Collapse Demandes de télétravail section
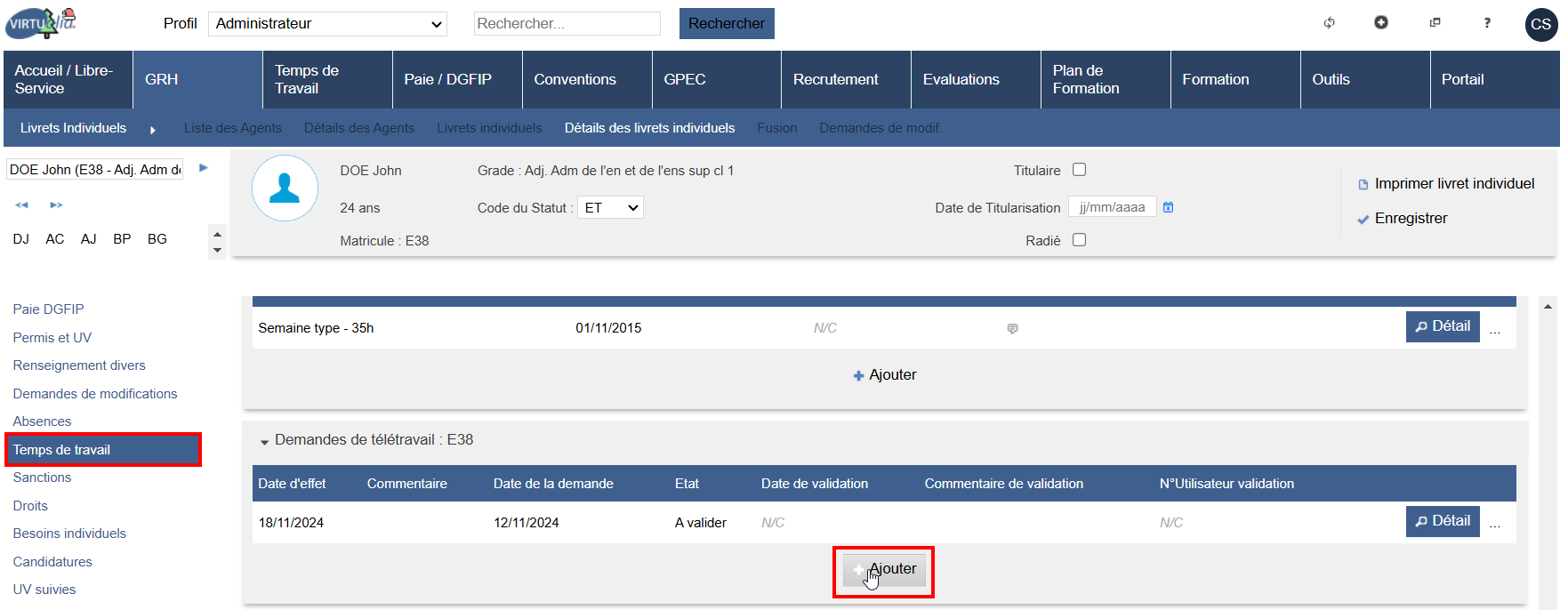Viewport: 1568px width, 610px height. (x=264, y=441)
